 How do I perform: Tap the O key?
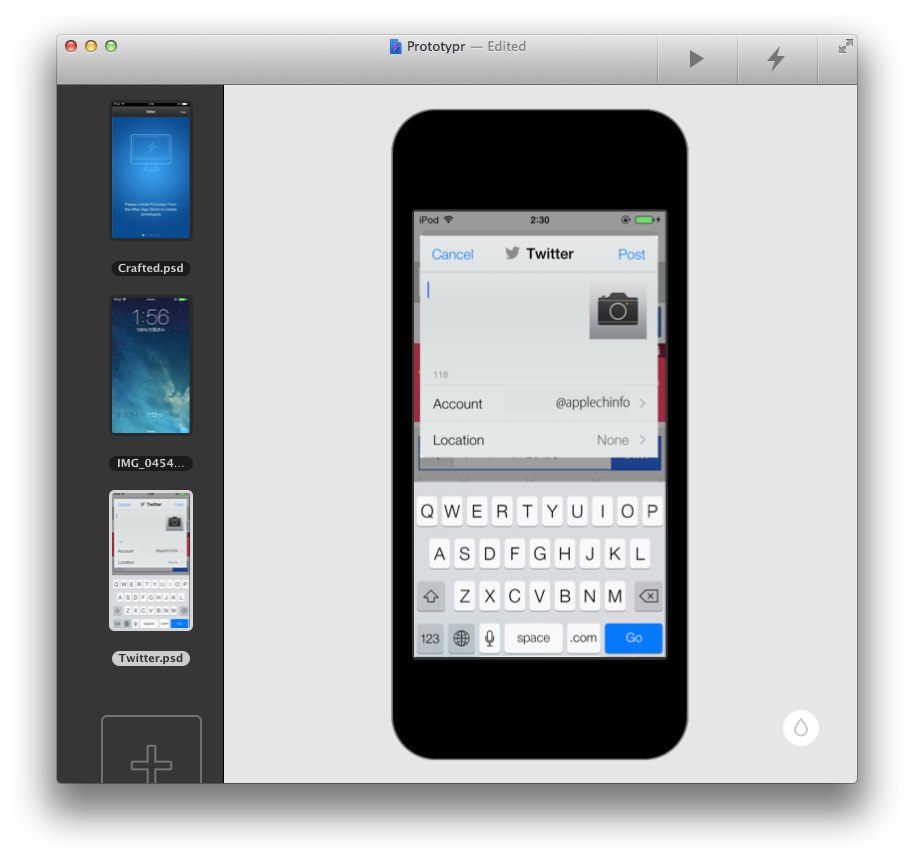tap(627, 511)
